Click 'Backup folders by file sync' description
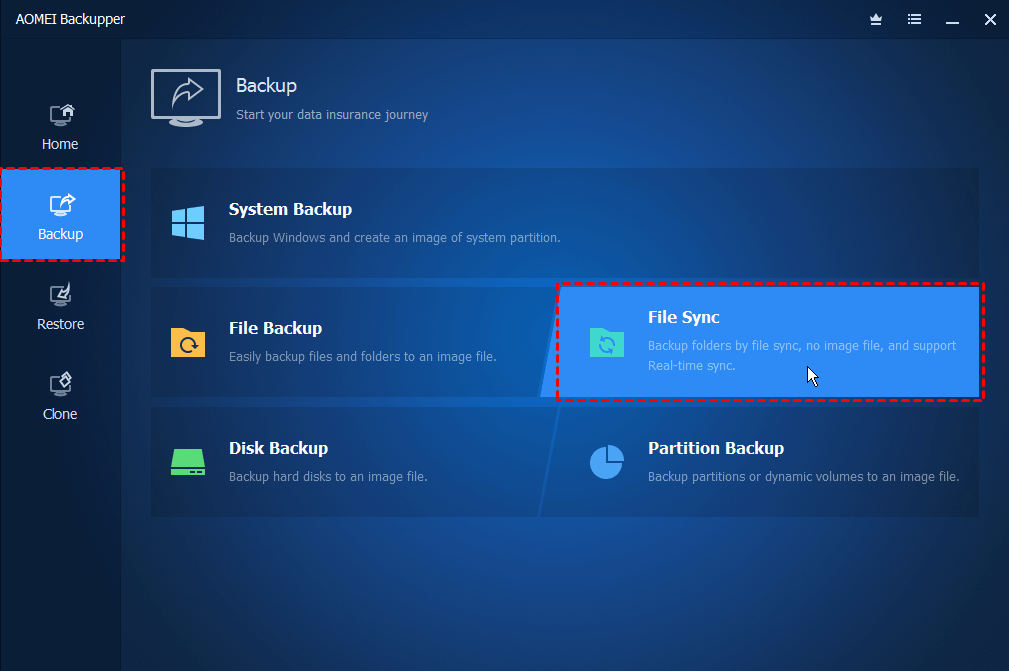 click(x=802, y=355)
